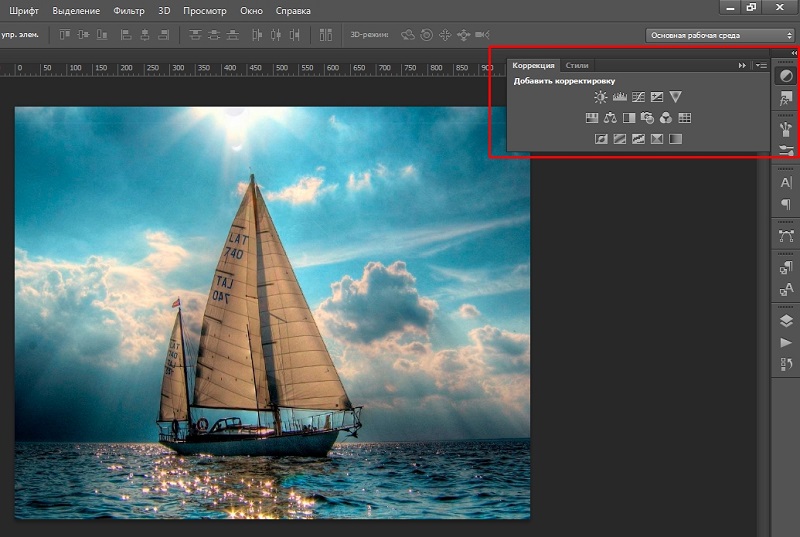The width and height of the screenshot is (800, 537).
Task: Add a Black & White adjustment layer
Action: point(629,118)
